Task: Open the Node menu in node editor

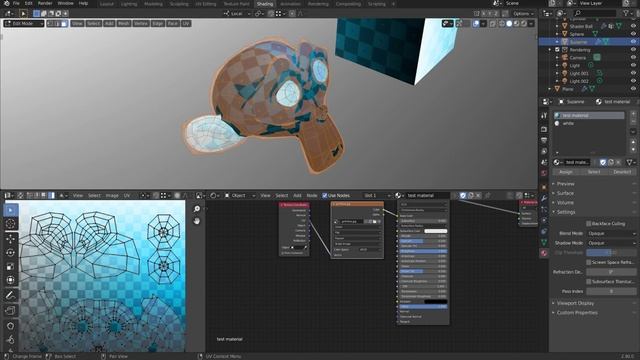Action: point(312,196)
